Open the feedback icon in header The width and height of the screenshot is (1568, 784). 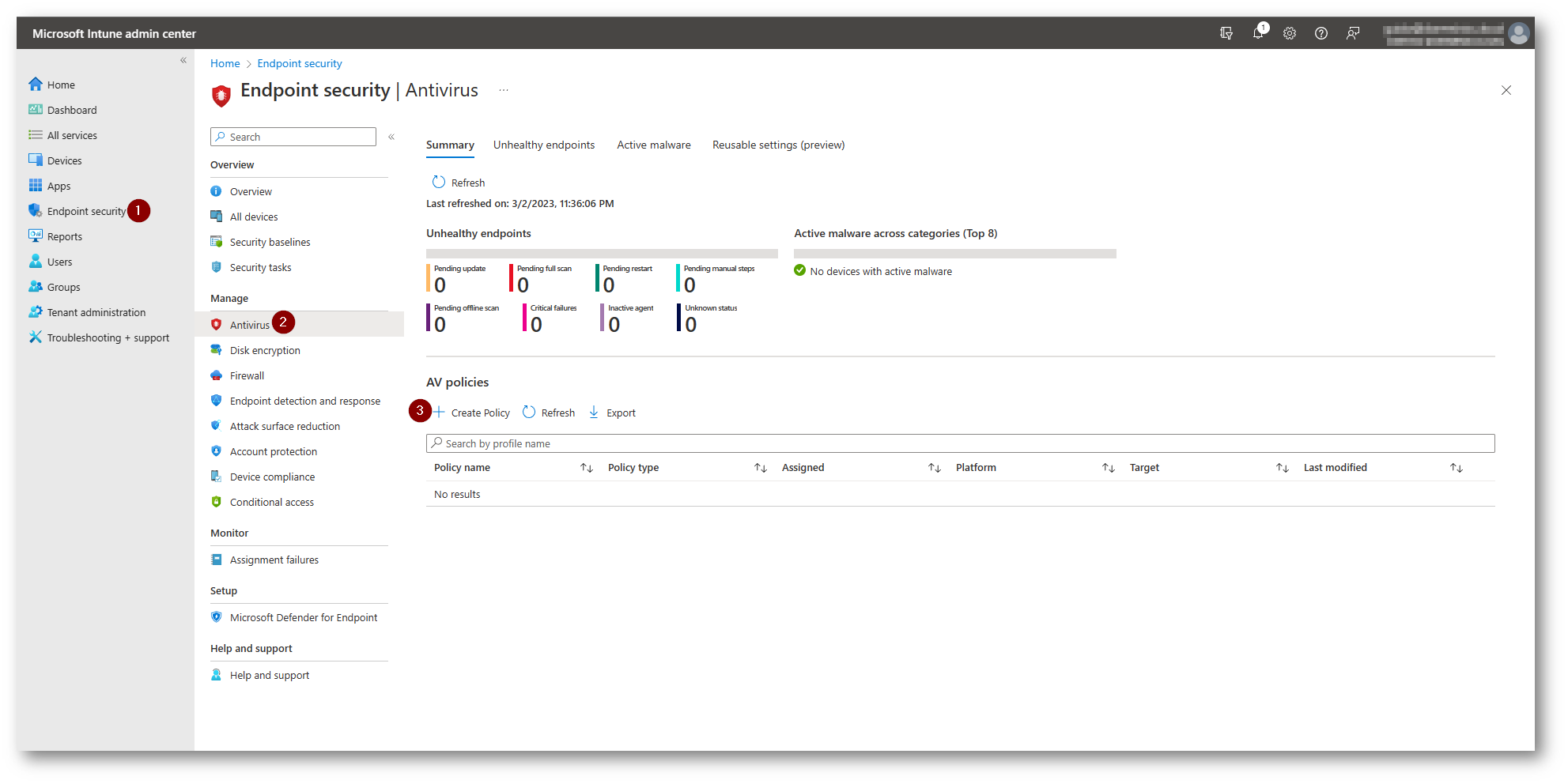[1353, 33]
